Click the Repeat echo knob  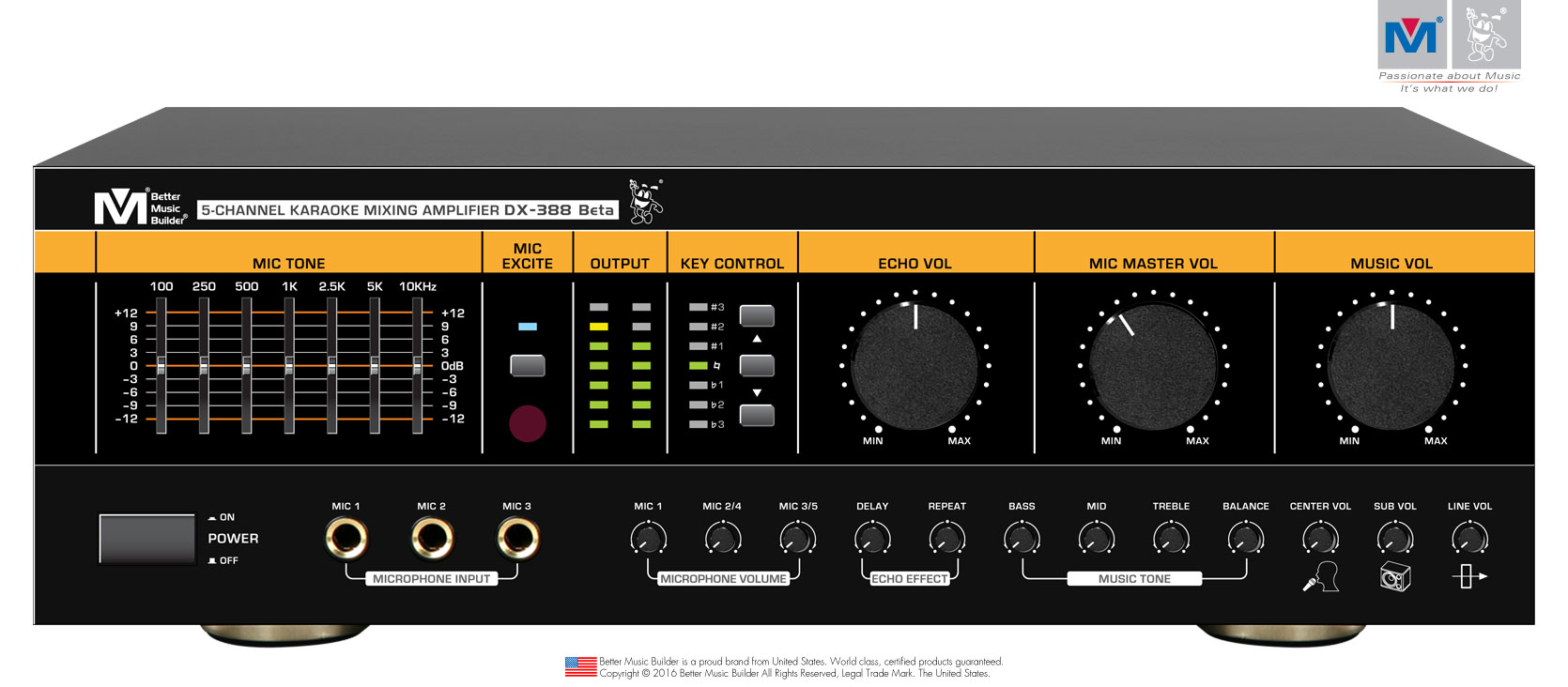coord(946,539)
